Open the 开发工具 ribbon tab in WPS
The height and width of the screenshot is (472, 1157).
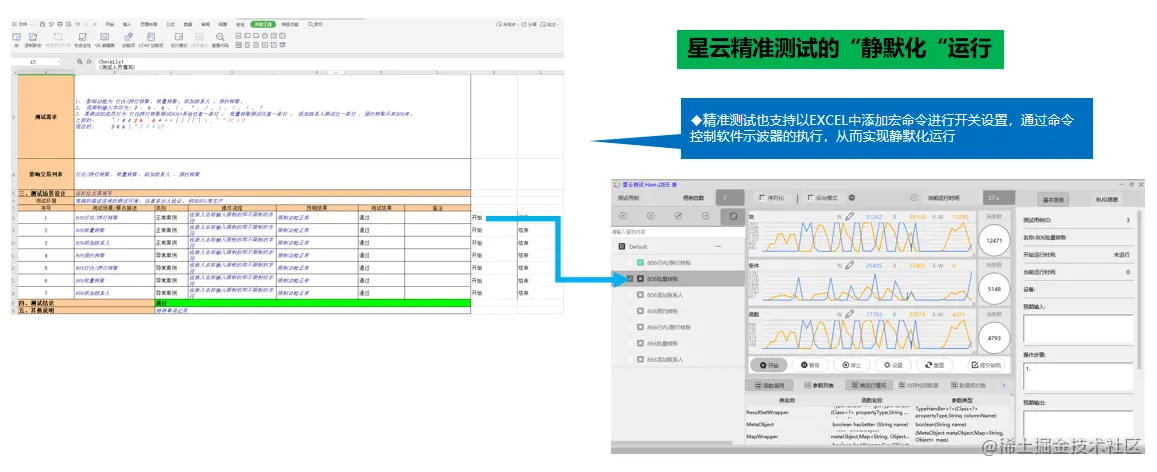pyautogui.click(x=261, y=24)
